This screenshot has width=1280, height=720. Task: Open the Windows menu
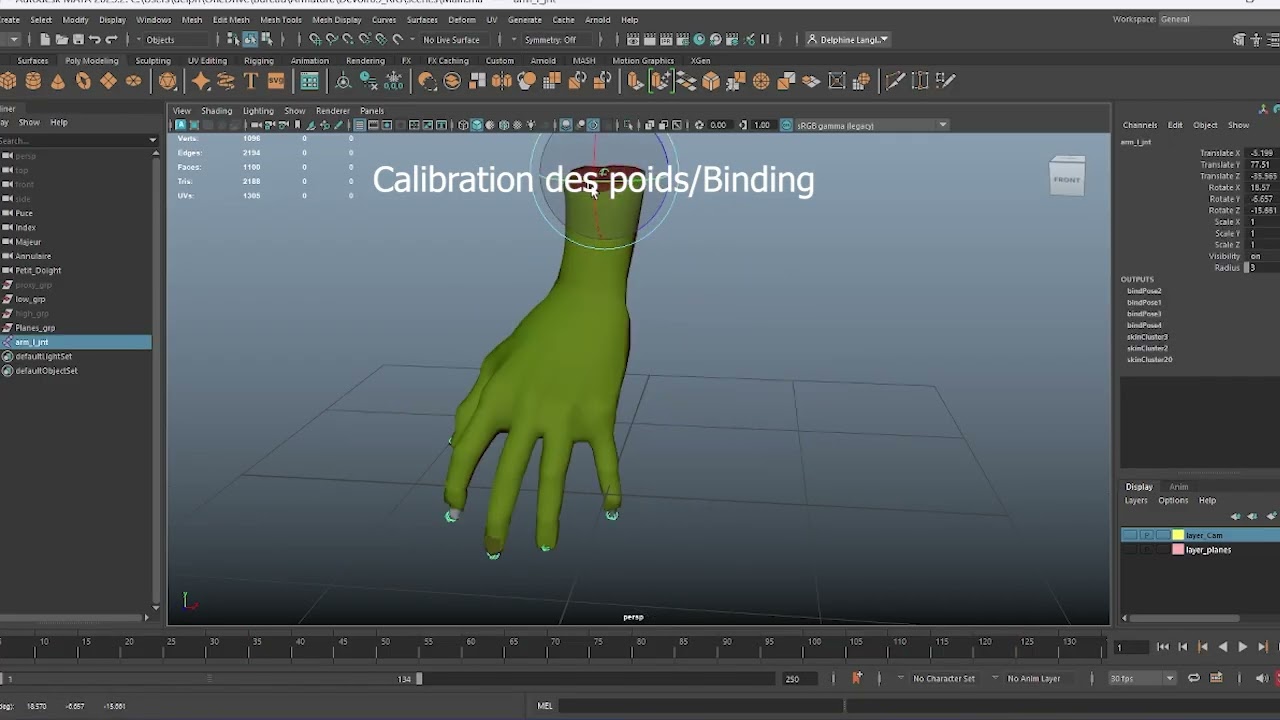pos(153,20)
